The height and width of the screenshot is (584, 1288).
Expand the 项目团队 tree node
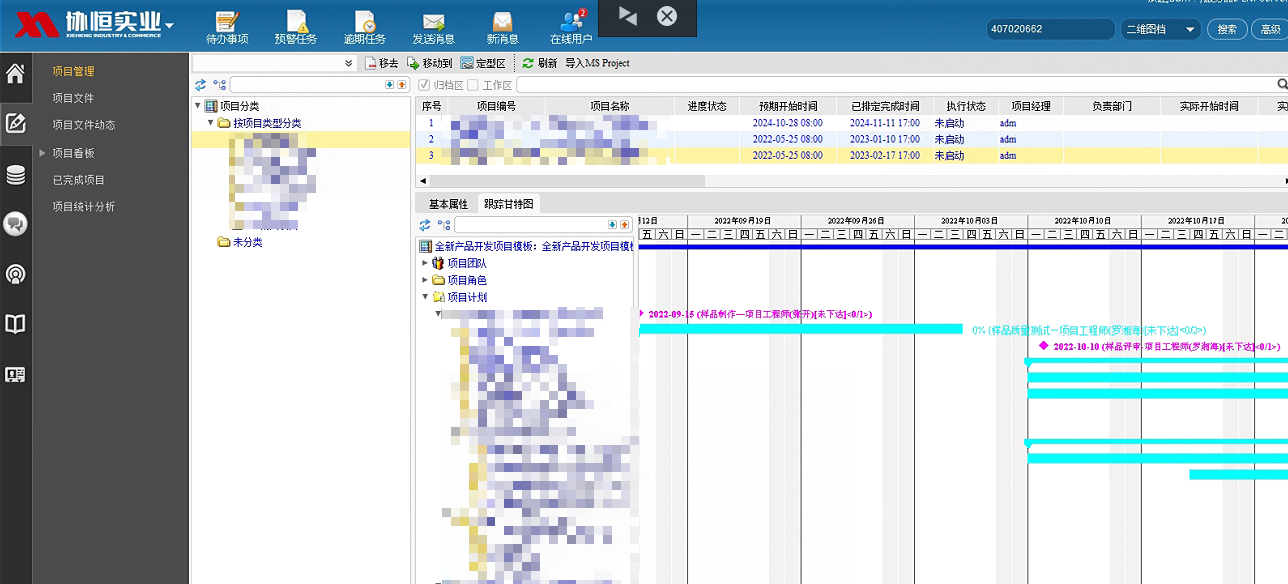[x=425, y=263]
